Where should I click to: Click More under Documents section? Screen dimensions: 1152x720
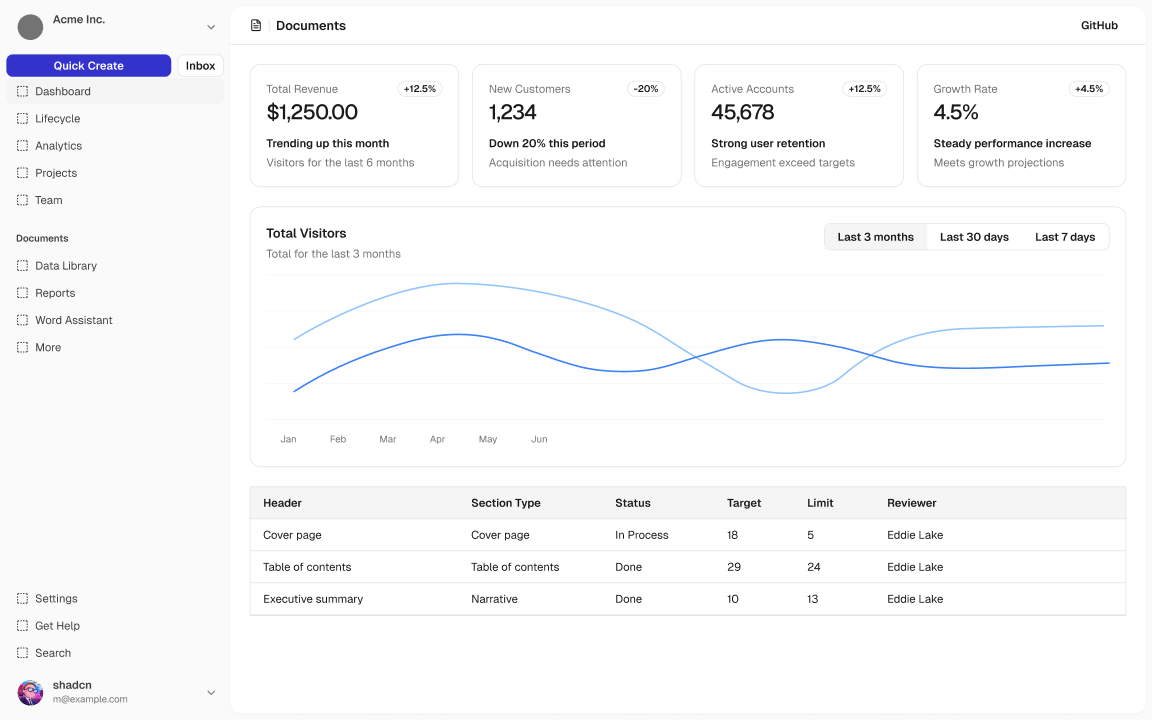(115, 347)
